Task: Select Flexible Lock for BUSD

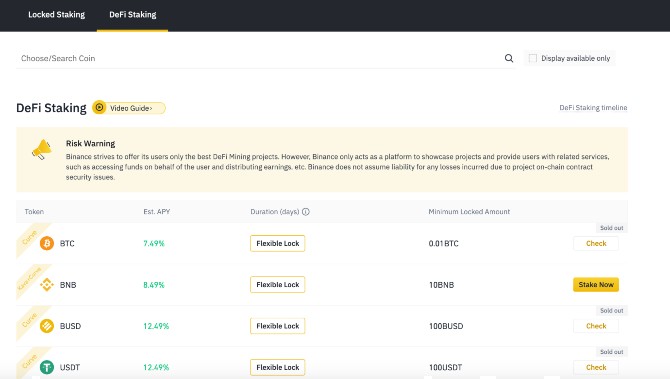Action: click(277, 326)
